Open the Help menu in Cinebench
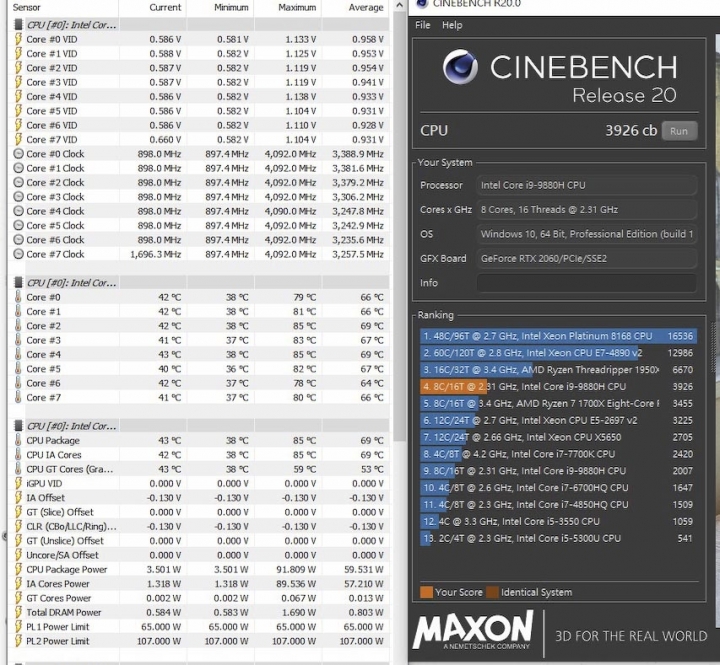This screenshot has height=665, width=720. coord(452,25)
